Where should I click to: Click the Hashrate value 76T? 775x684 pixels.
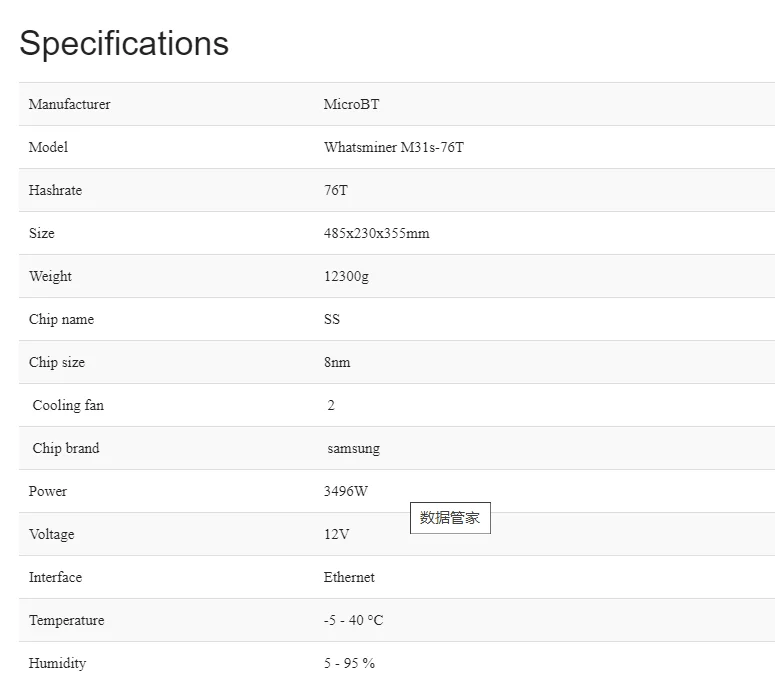coord(336,190)
